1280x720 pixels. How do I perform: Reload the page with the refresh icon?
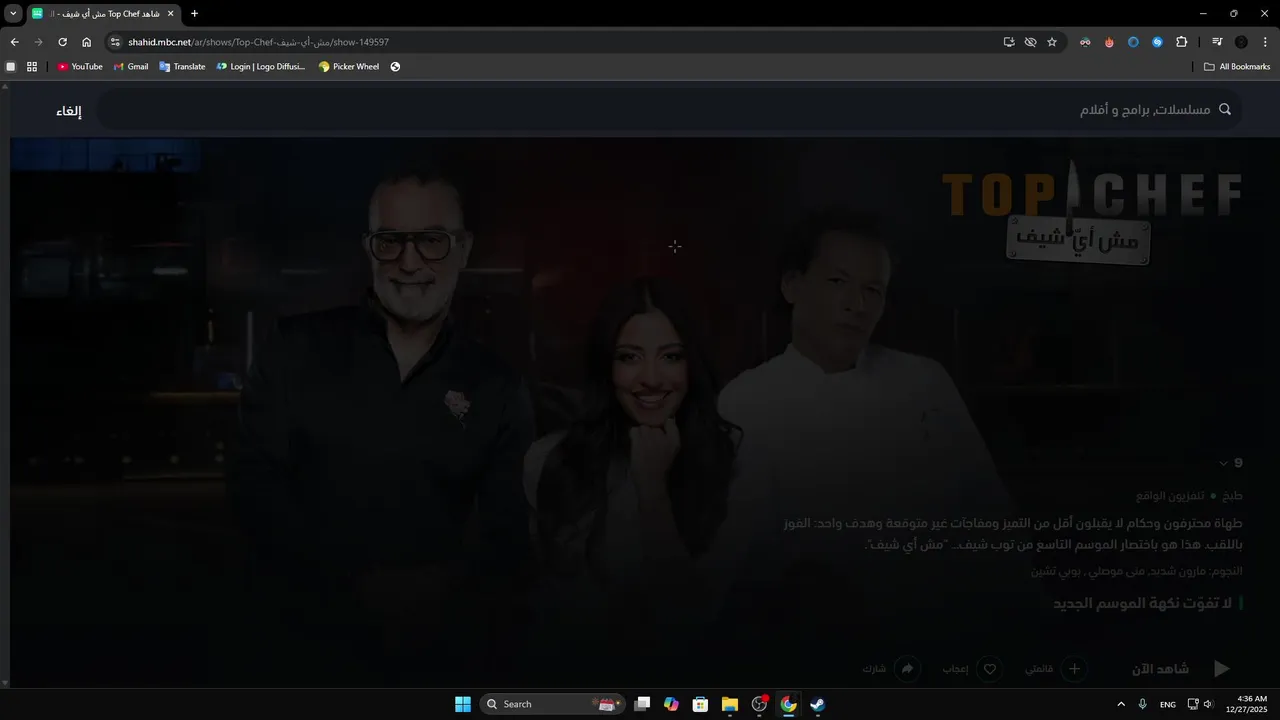(62, 42)
